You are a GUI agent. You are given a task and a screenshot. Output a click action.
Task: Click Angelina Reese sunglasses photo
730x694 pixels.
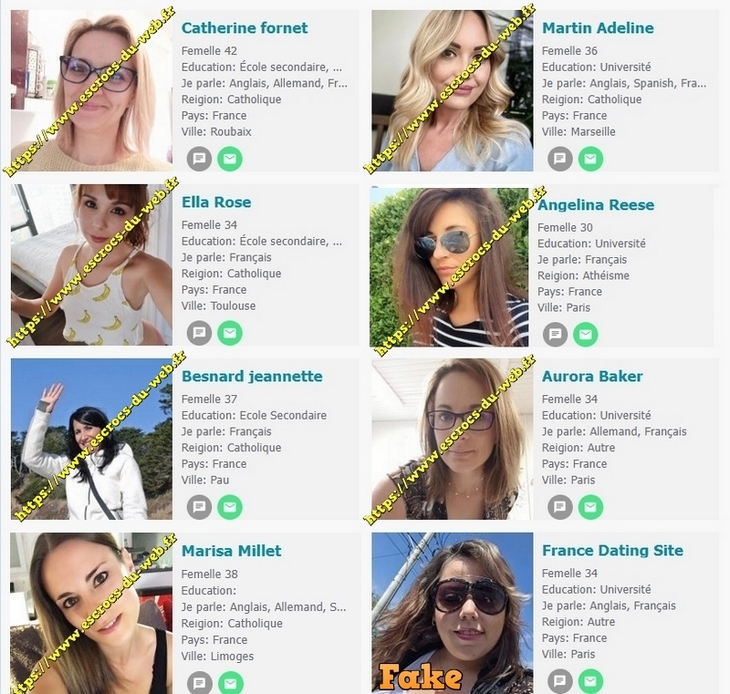point(449,267)
